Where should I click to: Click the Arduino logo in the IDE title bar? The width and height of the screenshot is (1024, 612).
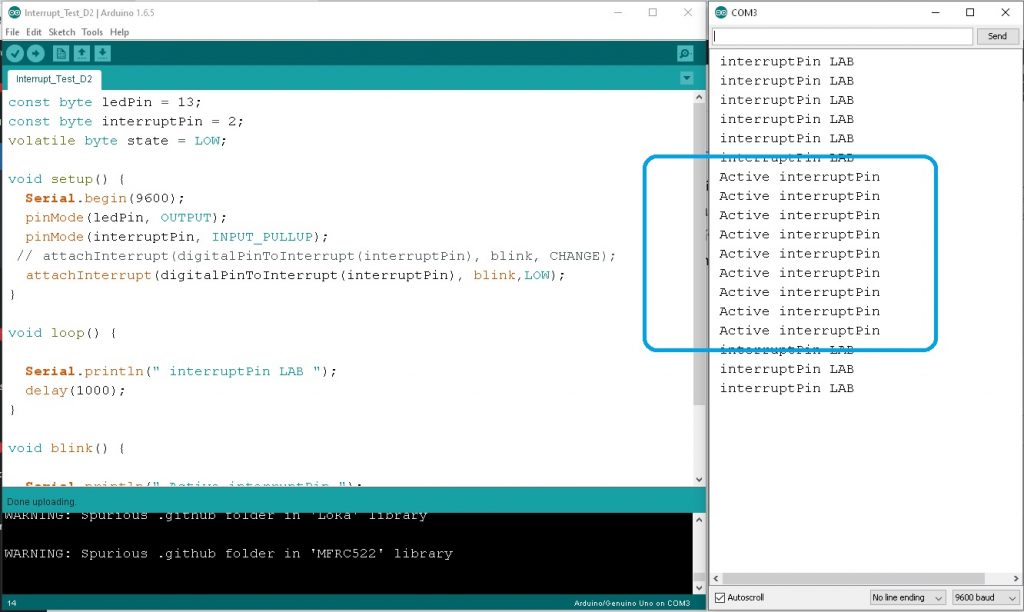(14, 12)
